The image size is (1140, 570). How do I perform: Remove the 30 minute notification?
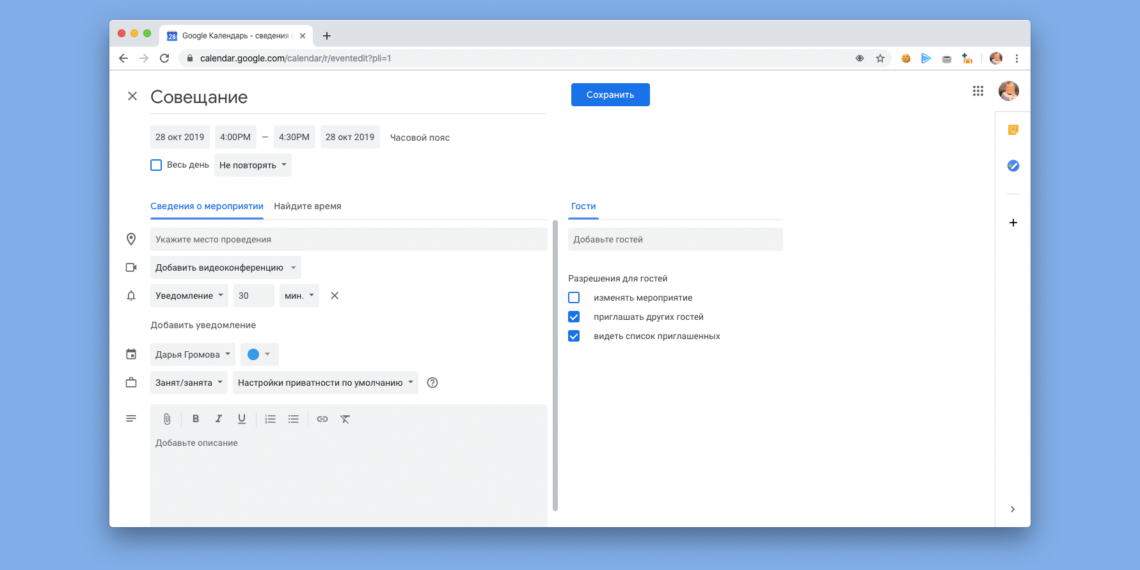(335, 296)
